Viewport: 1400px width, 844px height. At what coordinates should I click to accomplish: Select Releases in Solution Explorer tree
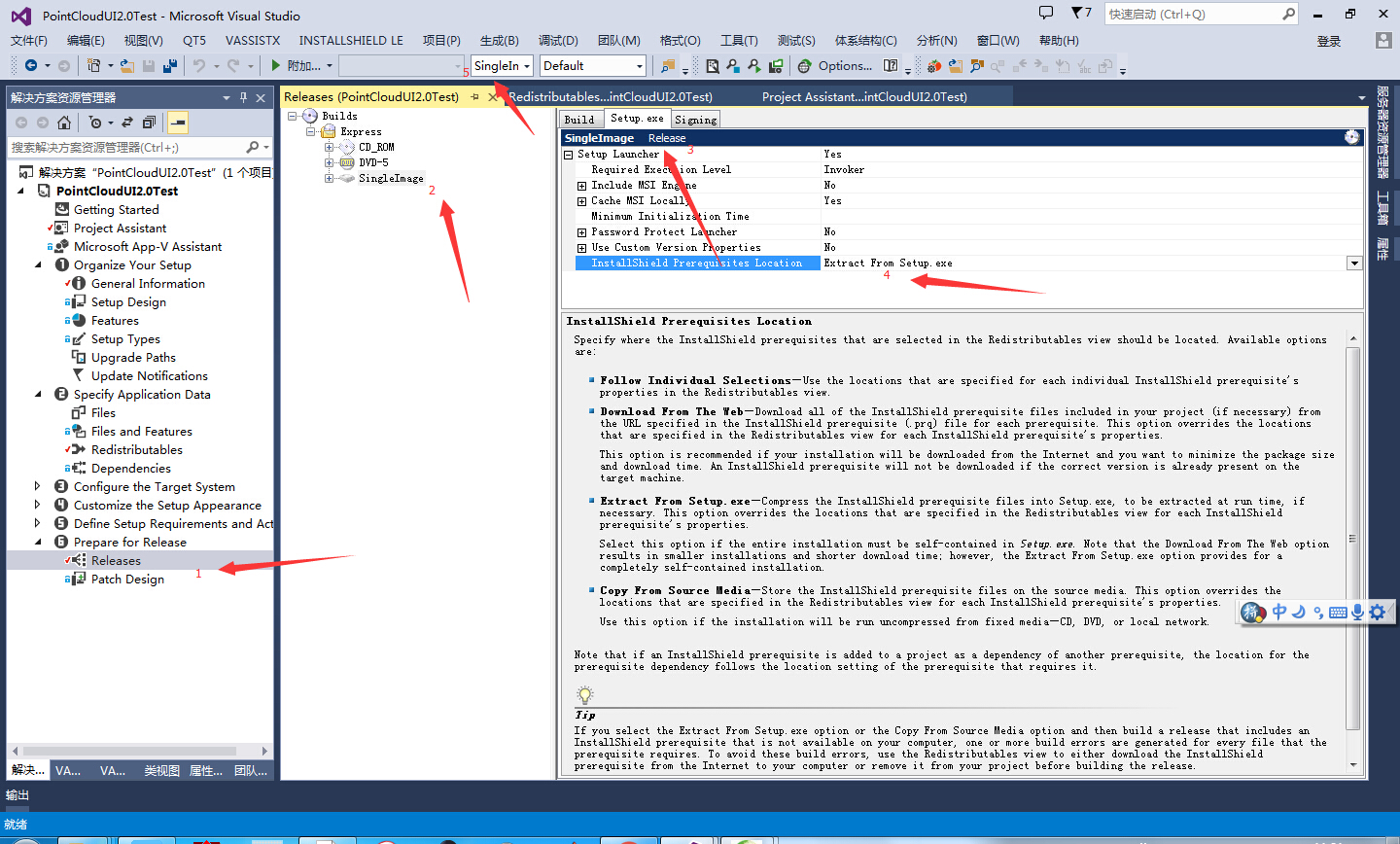coord(116,560)
